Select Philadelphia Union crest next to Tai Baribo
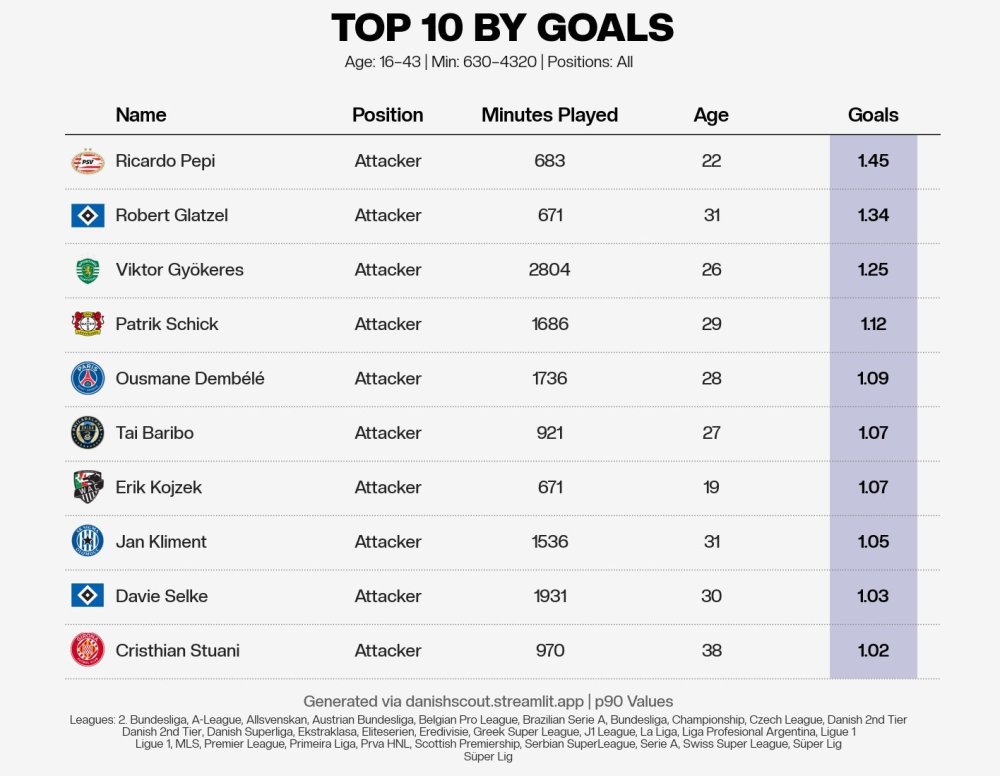Viewport: 1000px width, 776px height. (x=87, y=433)
